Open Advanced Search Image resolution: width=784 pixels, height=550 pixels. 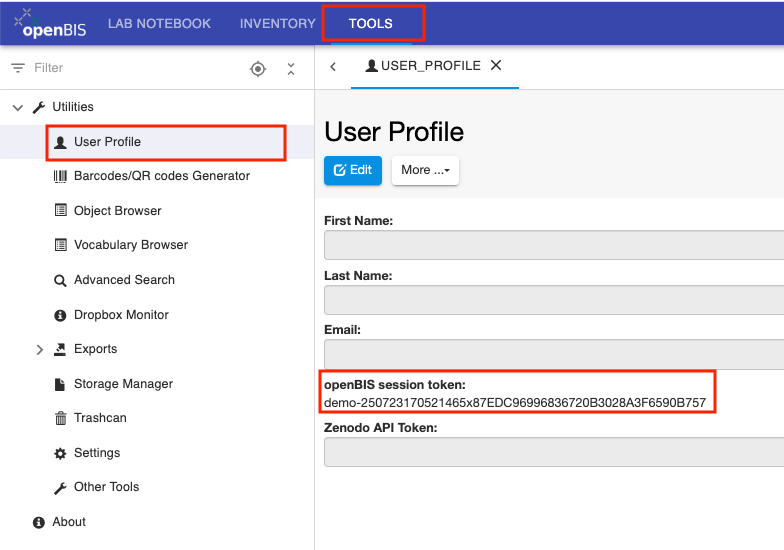pos(124,280)
